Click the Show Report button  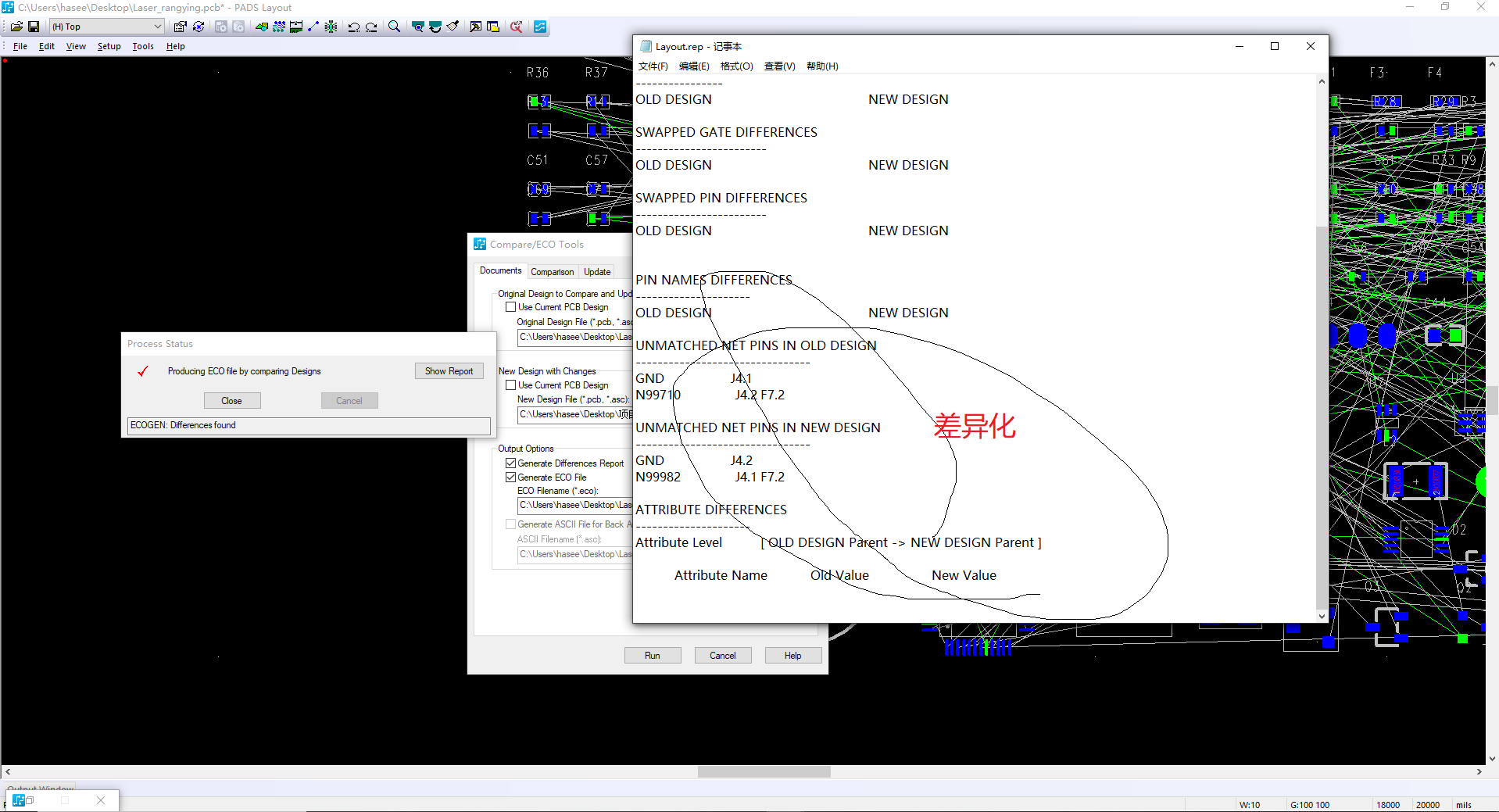point(449,370)
